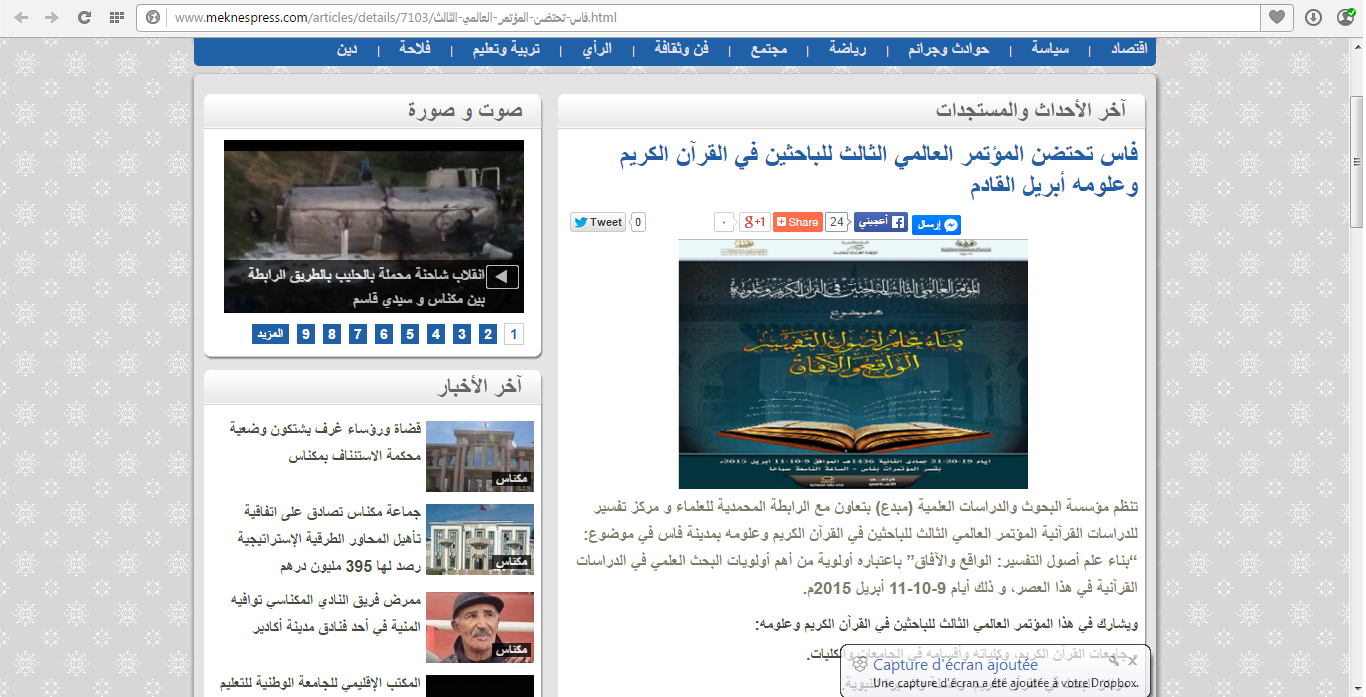Open the Dropbox notification settings wrench icon
1366x697 pixels.
pyautogui.click(x=1116, y=661)
